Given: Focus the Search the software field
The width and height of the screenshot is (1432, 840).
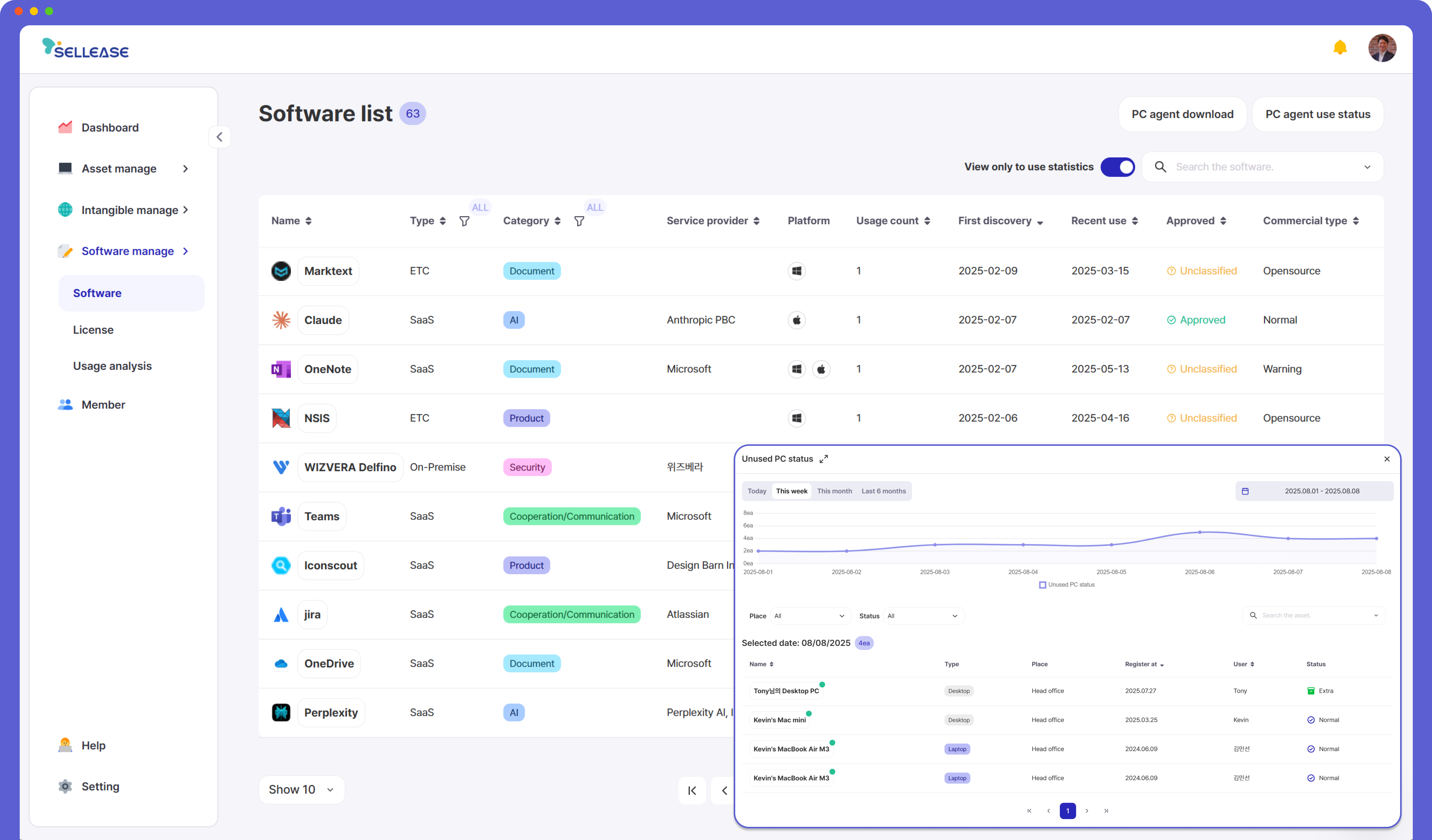Looking at the screenshot, I should tap(1263, 167).
